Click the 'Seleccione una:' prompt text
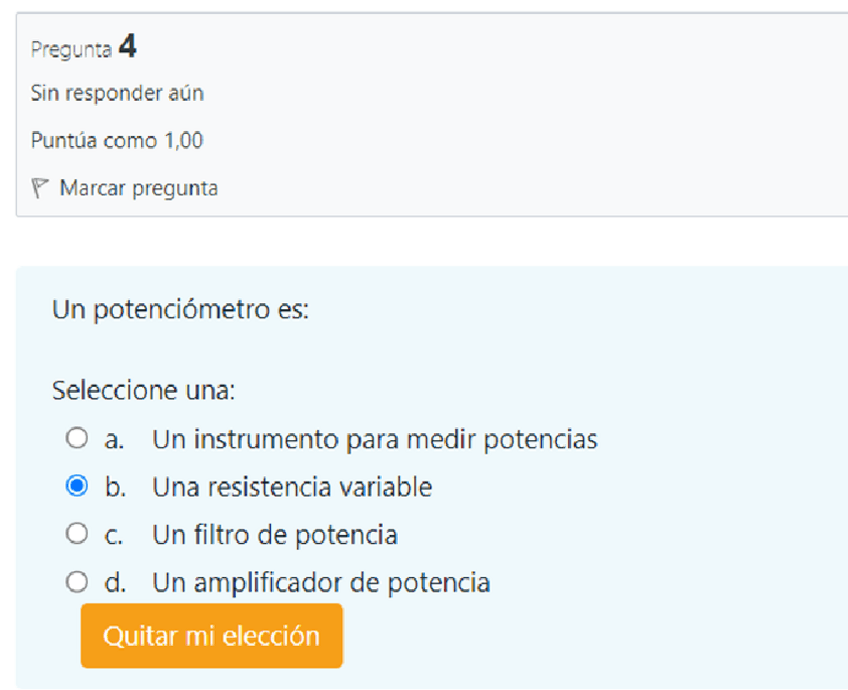The image size is (848, 690). (143, 391)
